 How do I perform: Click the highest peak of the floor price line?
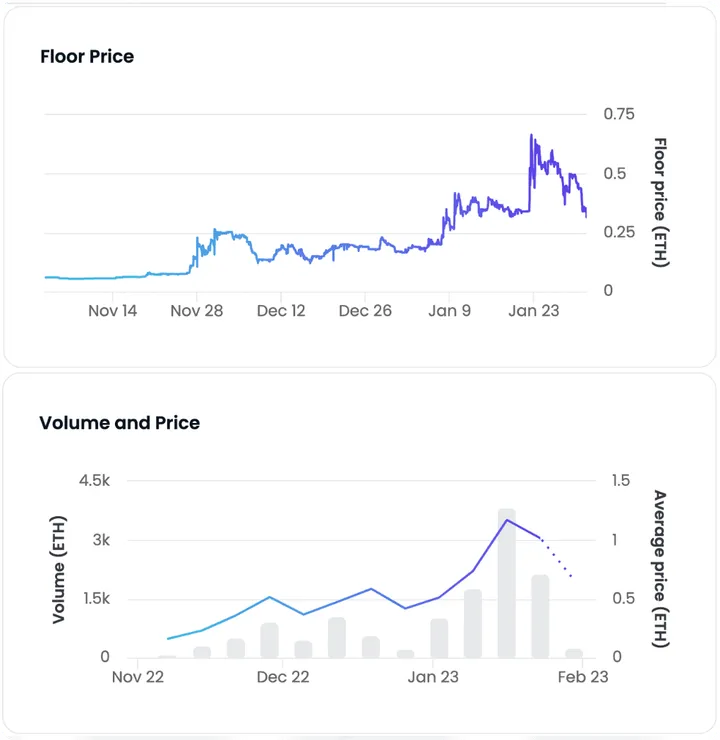point(531,135)
